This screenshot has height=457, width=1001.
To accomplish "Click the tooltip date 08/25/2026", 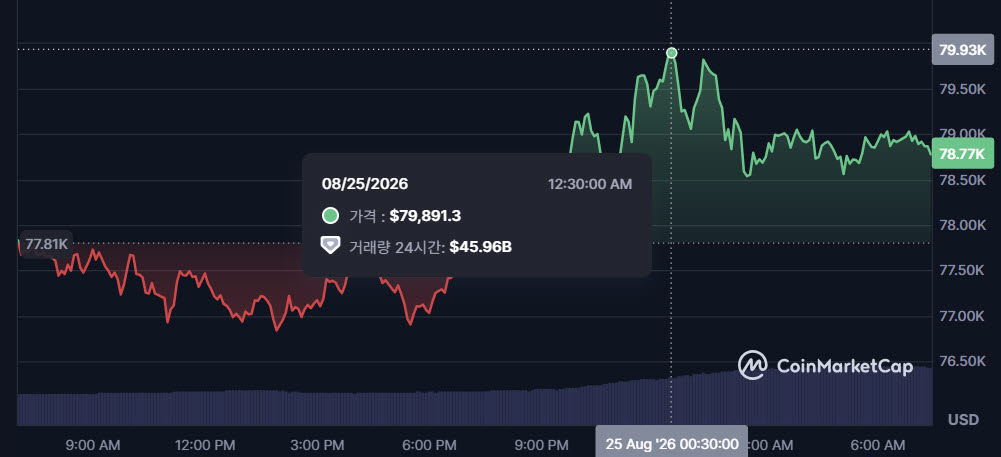I will click(x=365, y=184).
